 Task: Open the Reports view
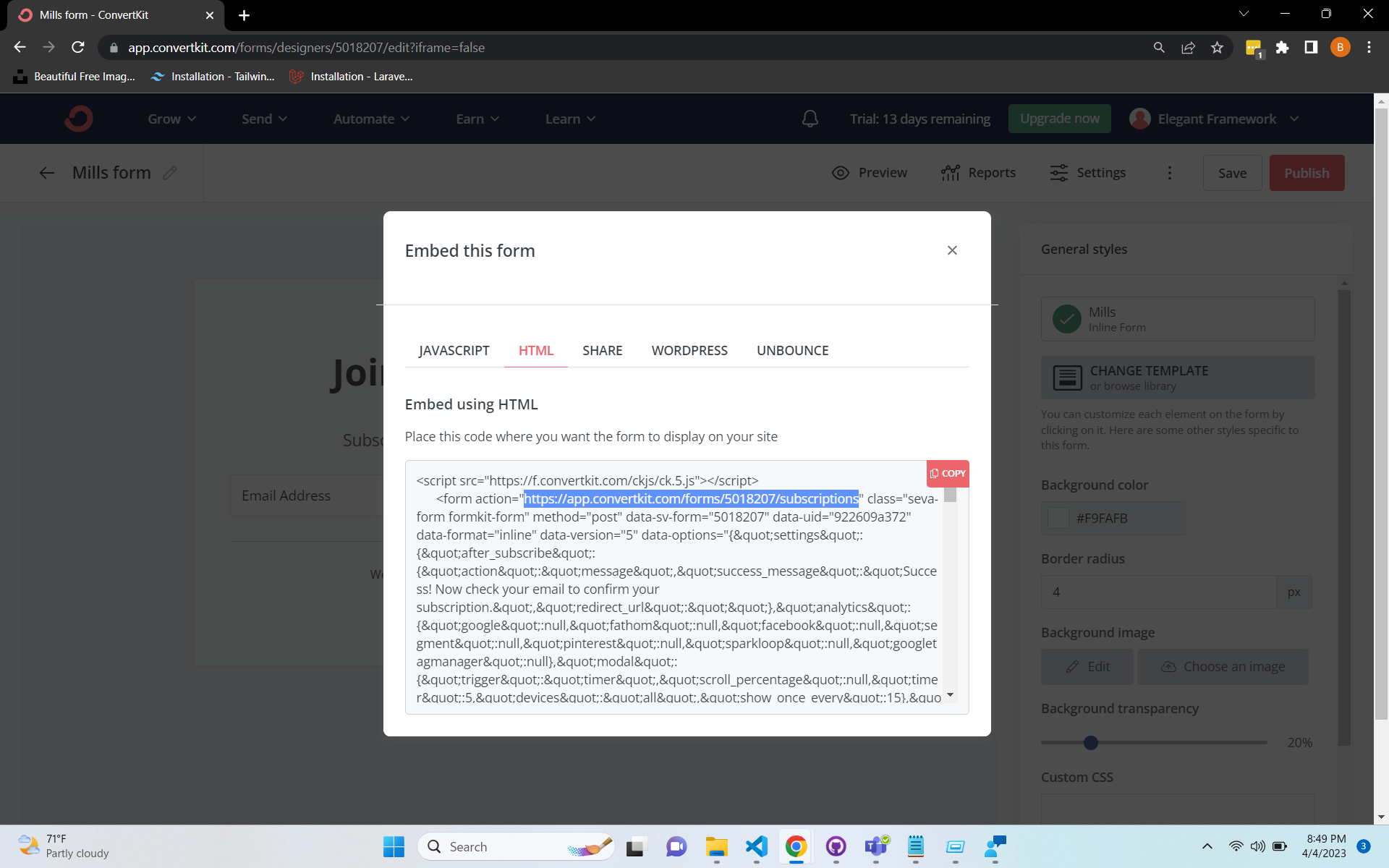pos(978,172)
